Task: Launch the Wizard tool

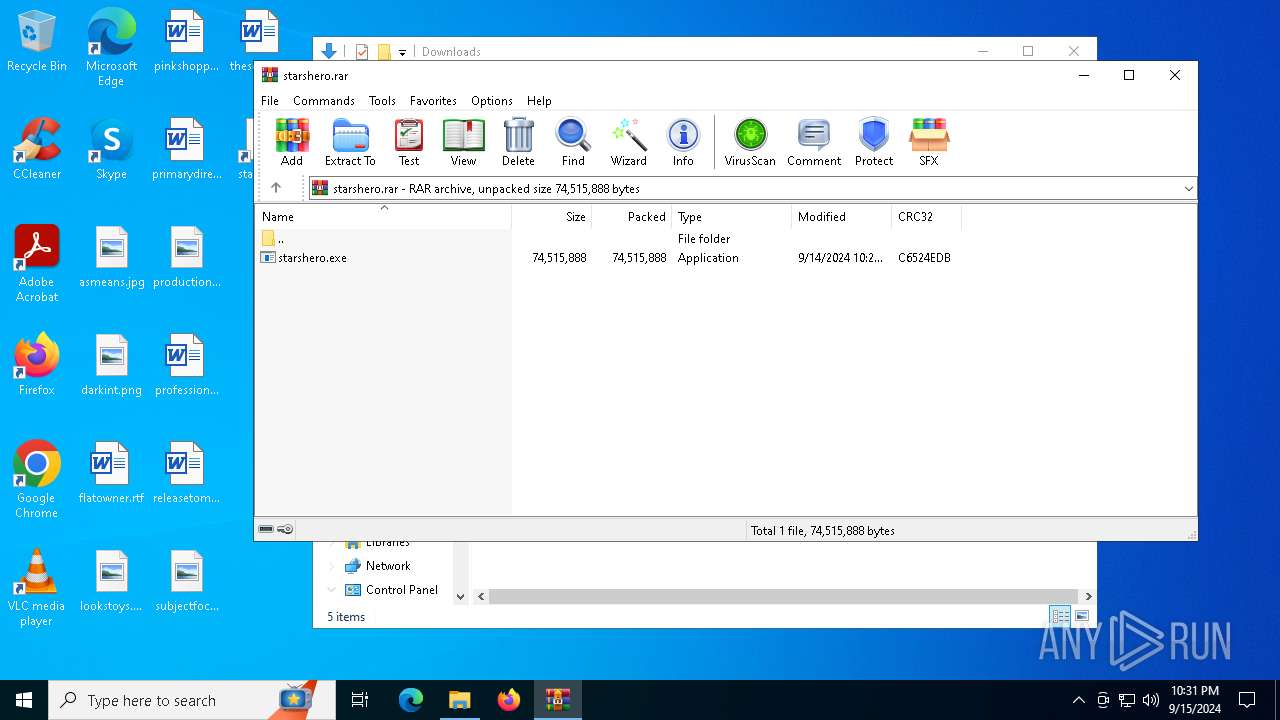Action: 629,142
